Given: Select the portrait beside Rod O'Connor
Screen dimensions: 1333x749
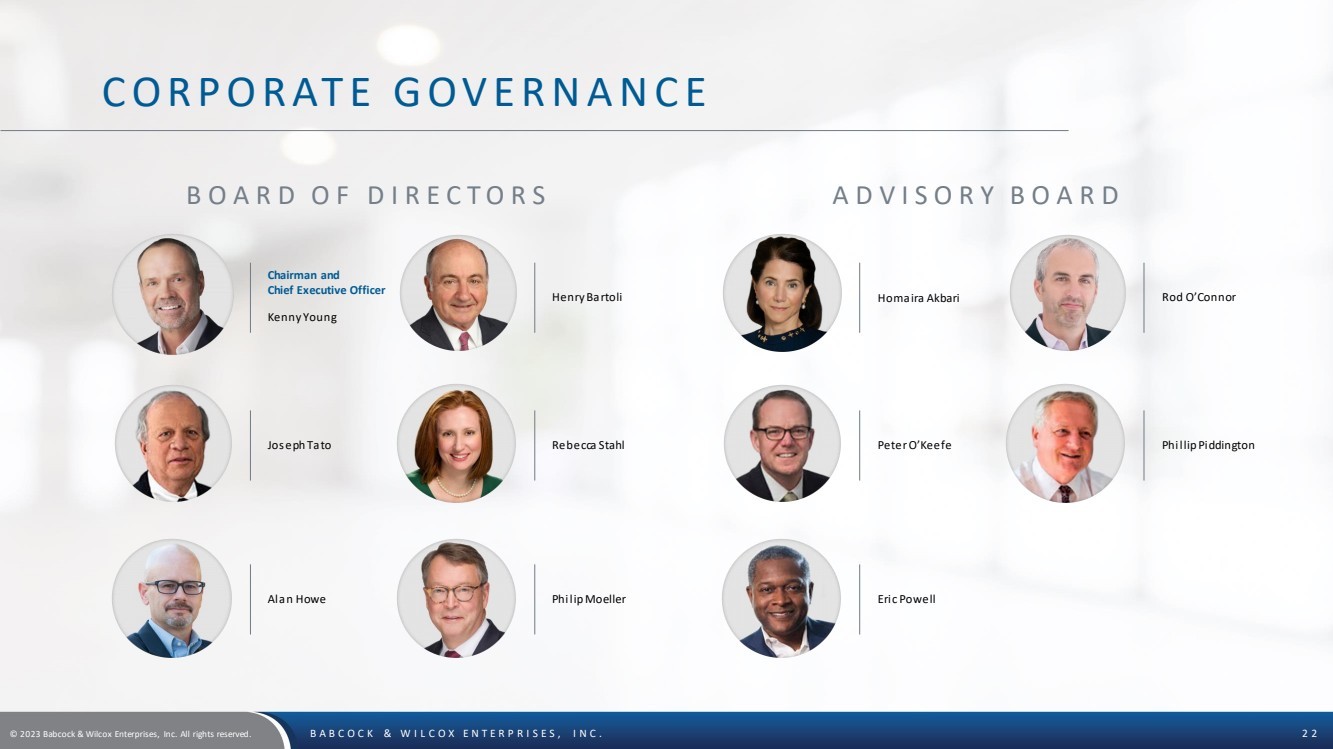Looking at the screenshot, I should (x=1068, y=293).
